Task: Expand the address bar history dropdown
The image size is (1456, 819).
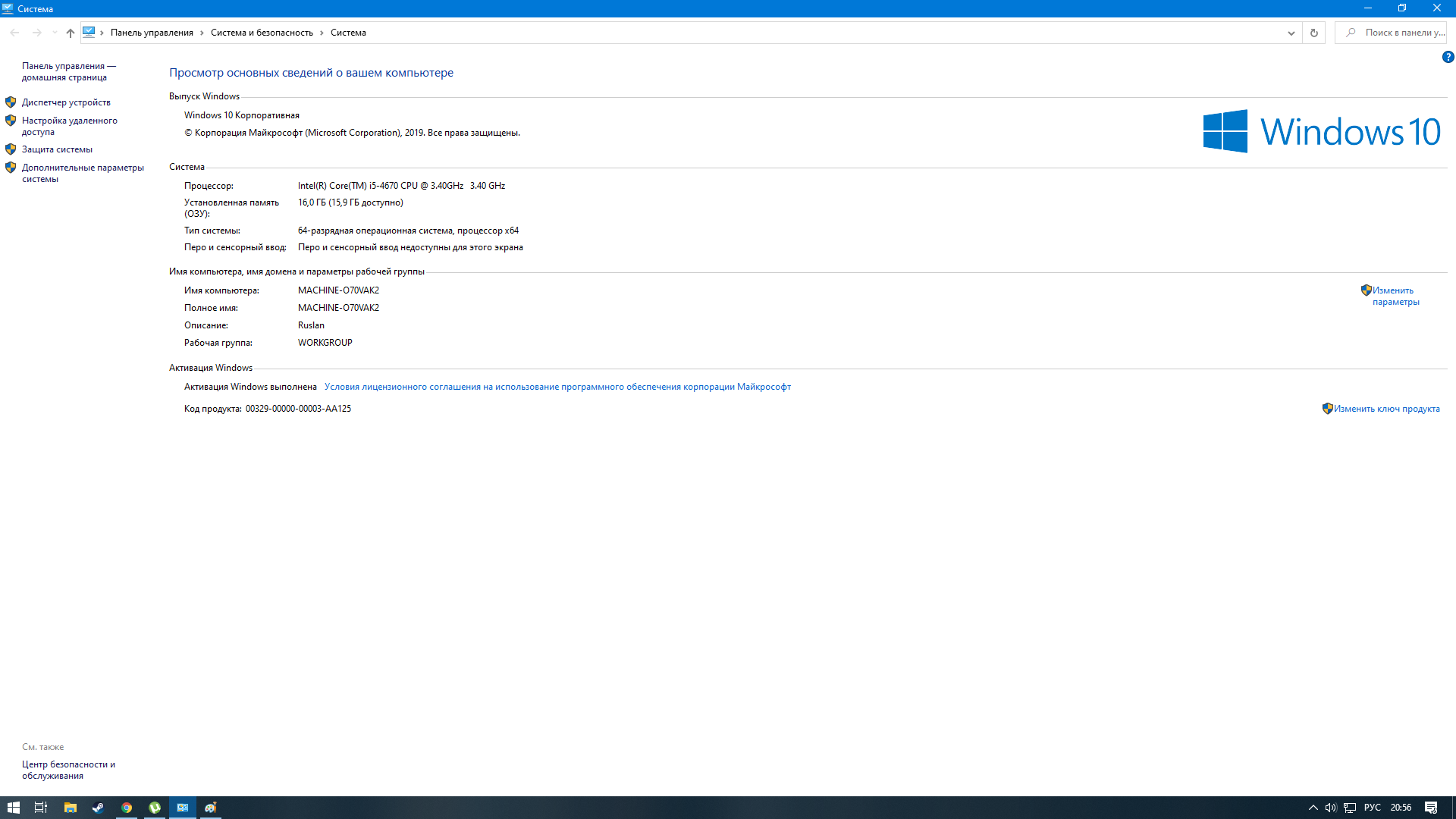Action: click(x=1291, y=33)
